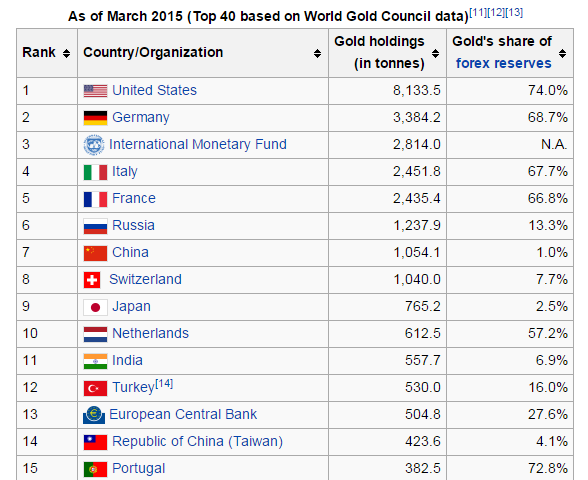The width and height of the screenshot is (588, 480).
Task: Open European Central Bank link
Action: tap(183, 414)
